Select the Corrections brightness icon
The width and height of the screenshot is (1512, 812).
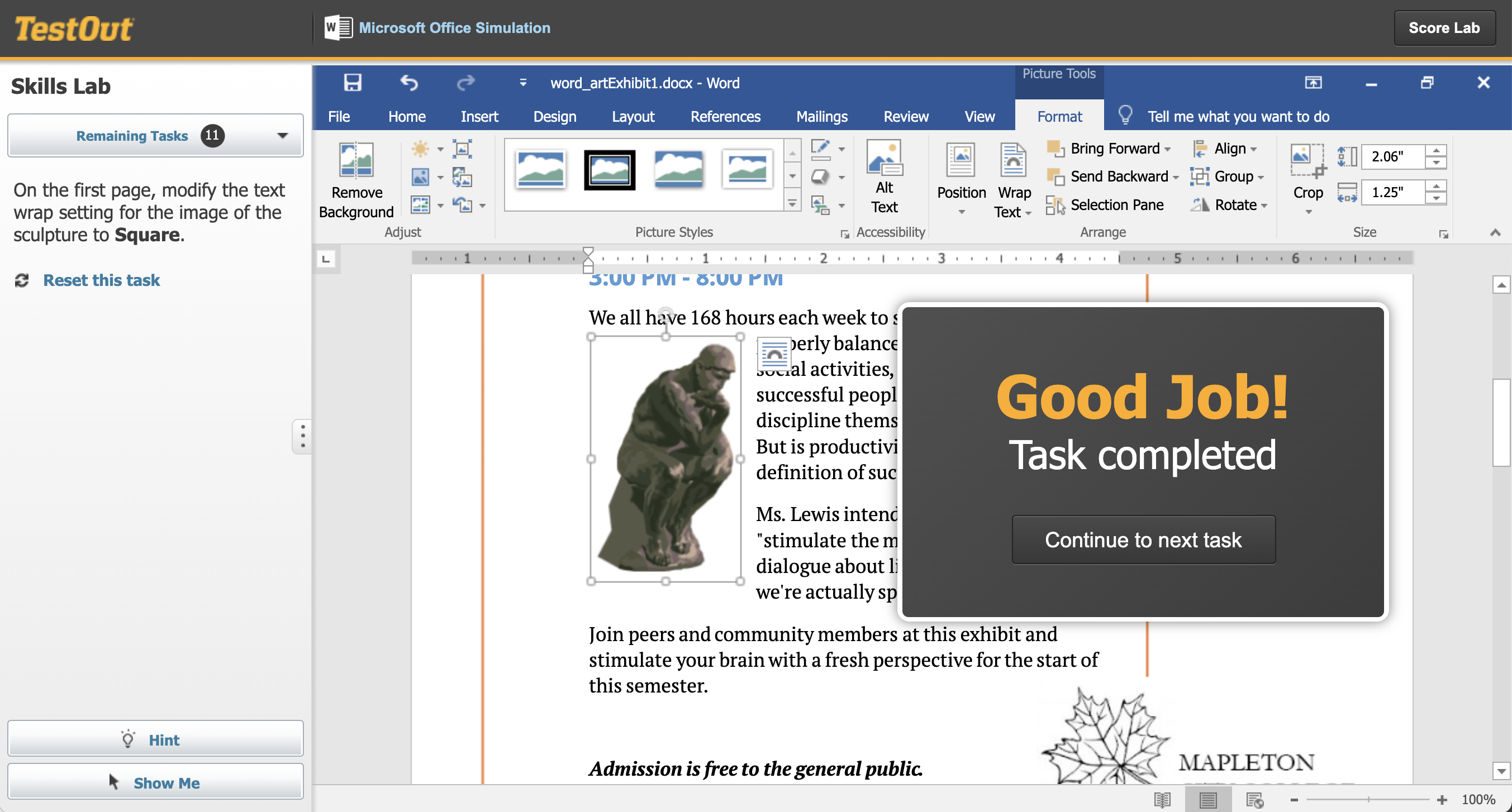[x=421, y=150]
